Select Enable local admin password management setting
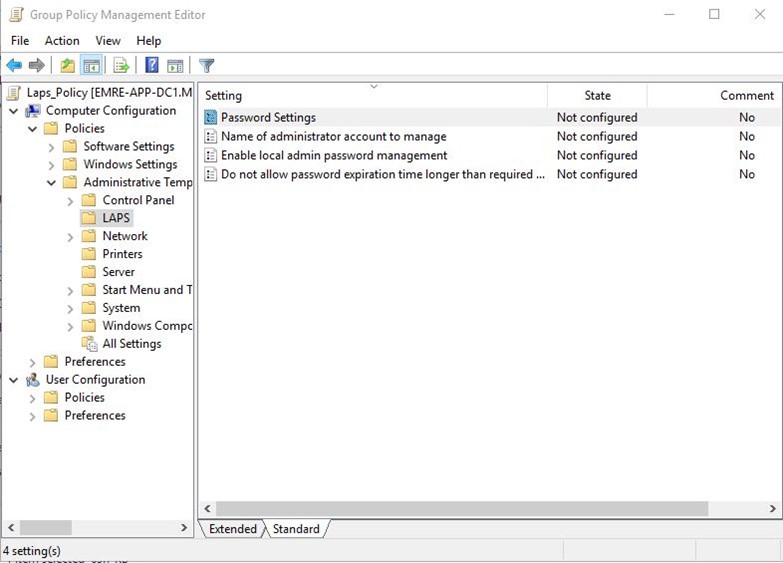 coord(333,156)
